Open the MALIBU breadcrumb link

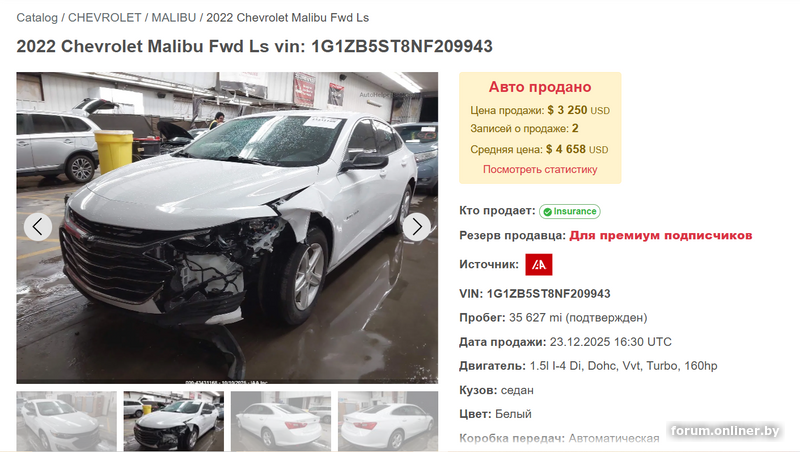click(173, 18)
